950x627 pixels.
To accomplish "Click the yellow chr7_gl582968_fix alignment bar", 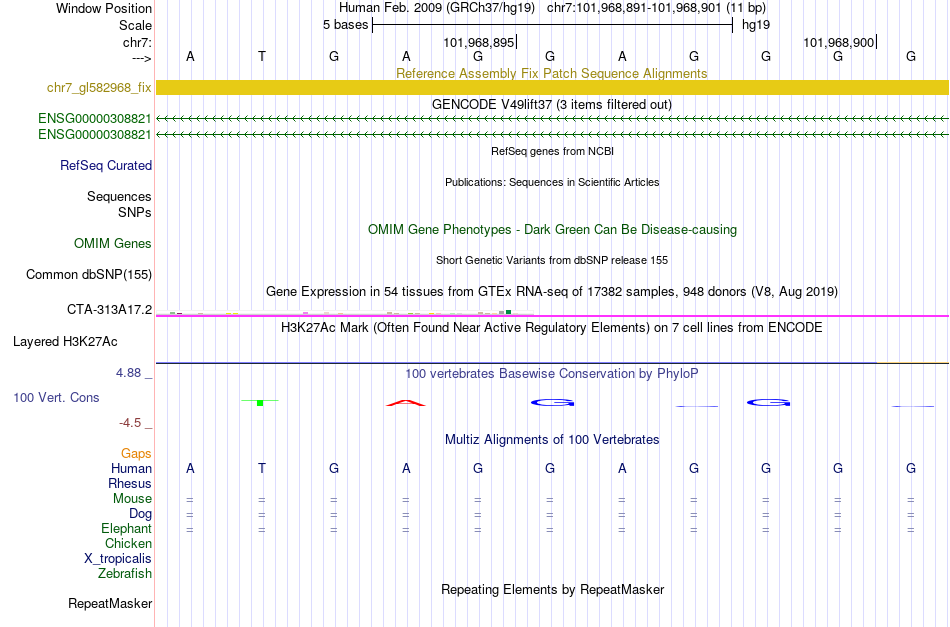I will pos(553,87).
